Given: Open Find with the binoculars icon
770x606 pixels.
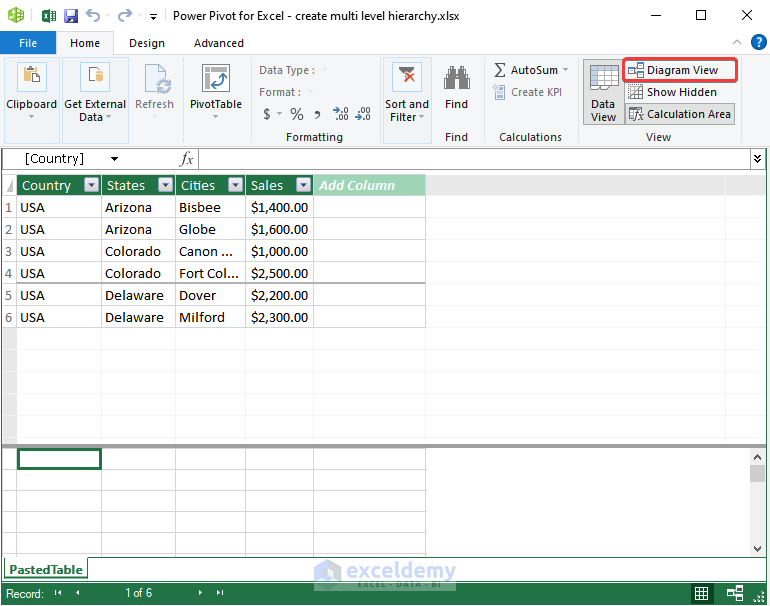Looking at the screenshot, I should pos(456,78).
